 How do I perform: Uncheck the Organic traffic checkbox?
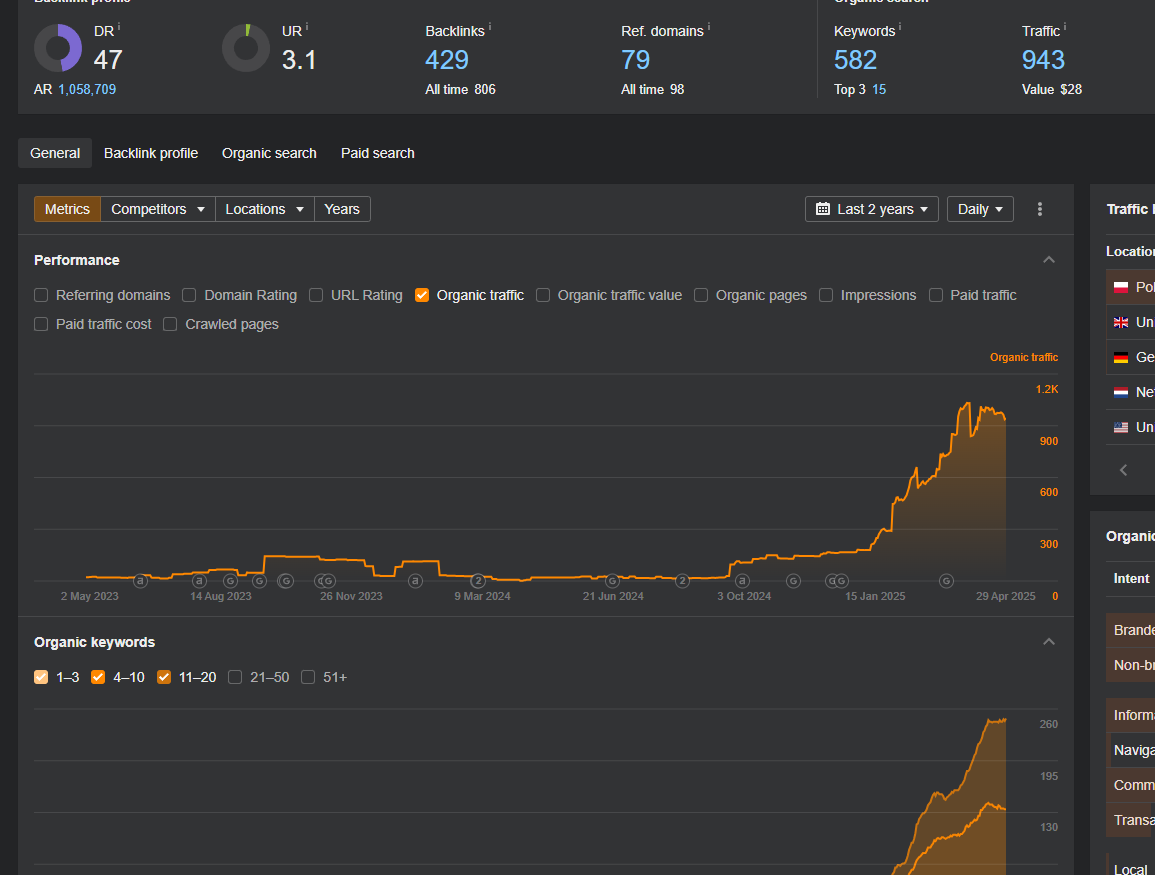point(422,295)
